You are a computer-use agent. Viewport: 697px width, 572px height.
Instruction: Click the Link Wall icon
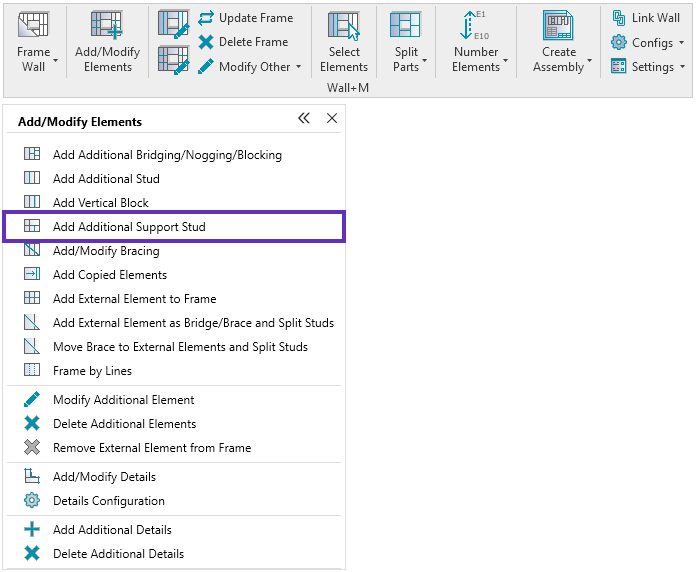tap(619, 18)
